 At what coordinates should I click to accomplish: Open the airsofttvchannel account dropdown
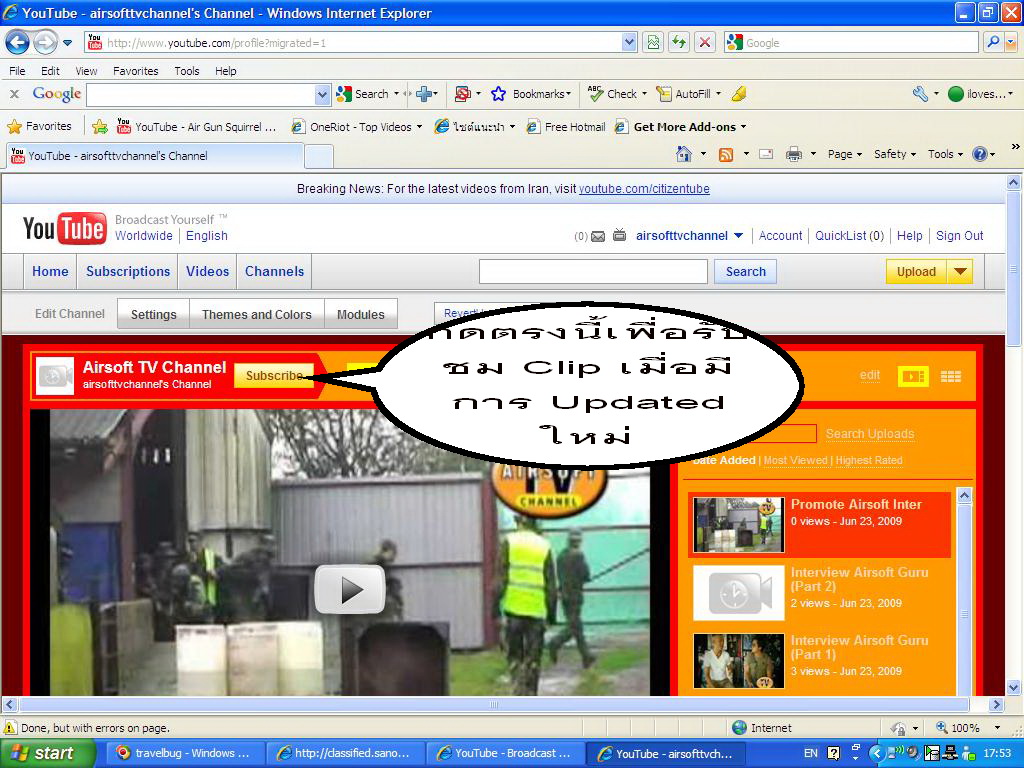click(x=739, y=236)
